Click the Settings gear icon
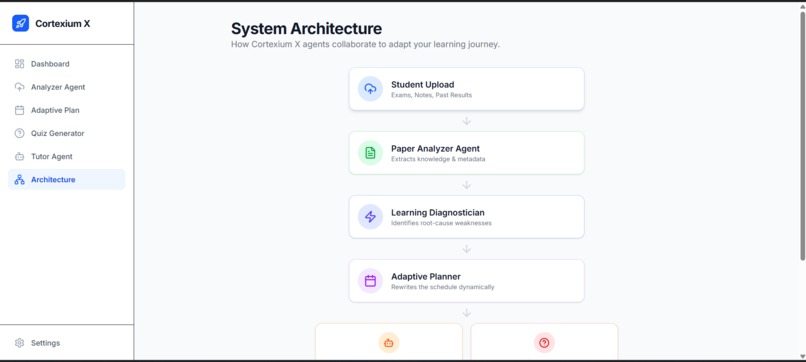806x362 pixels. click(x=20, y=343)
